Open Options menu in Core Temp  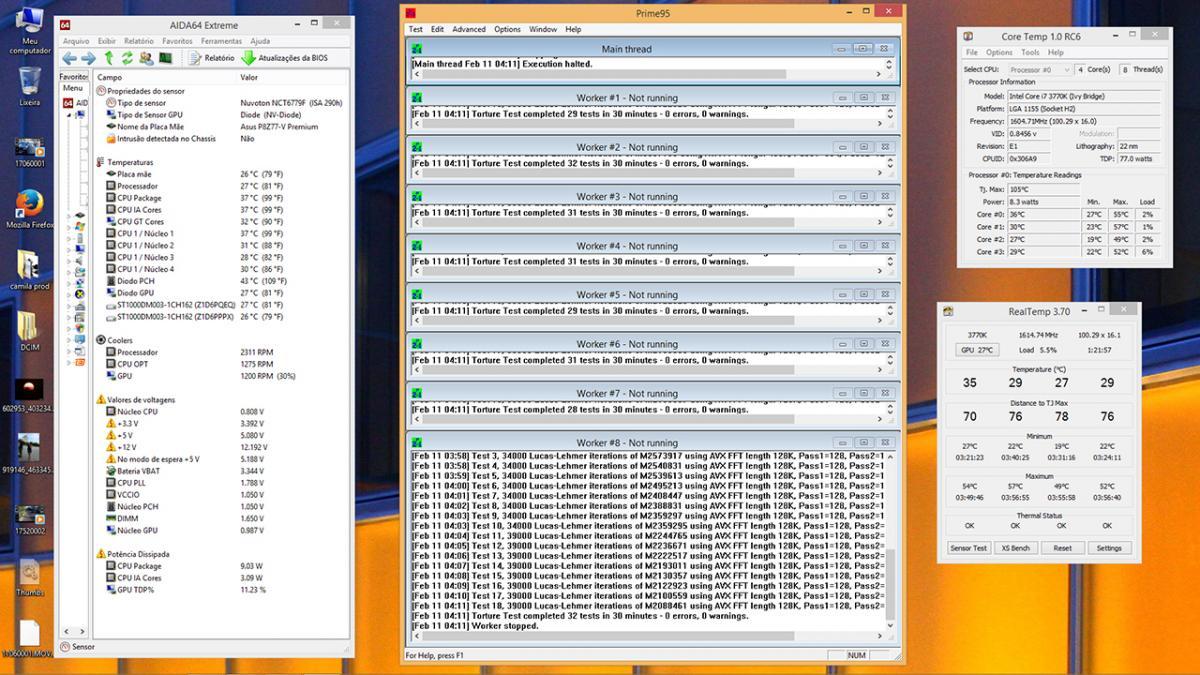[x=999, y=52]
